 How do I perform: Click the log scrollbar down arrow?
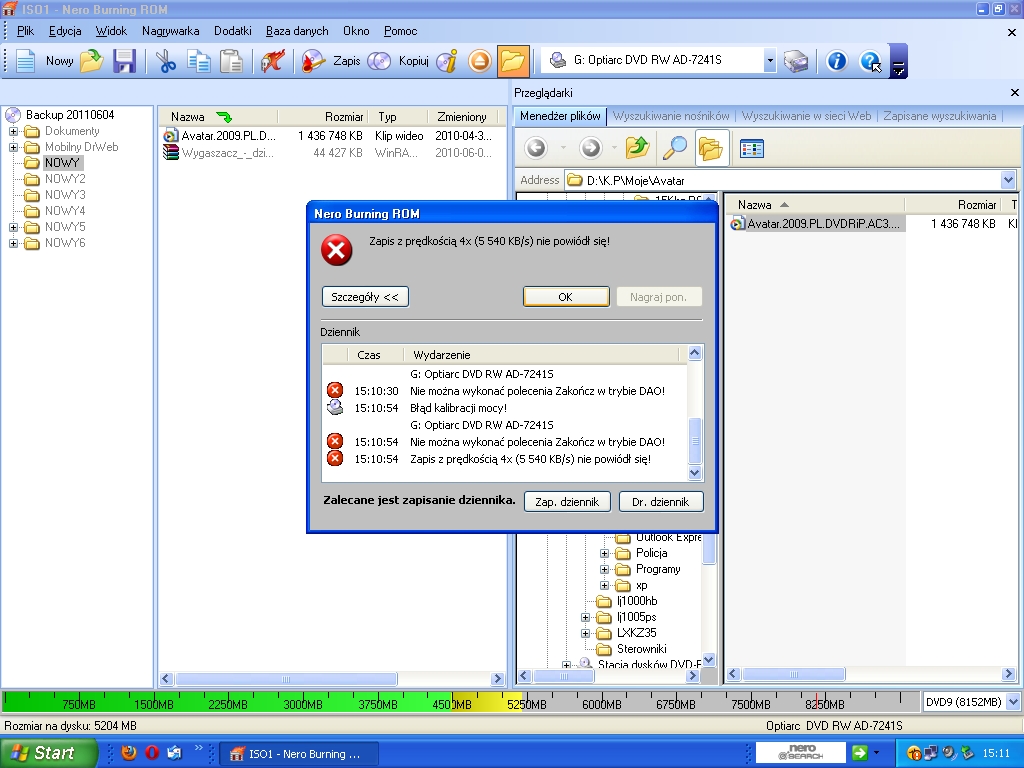tap(695, 473)
